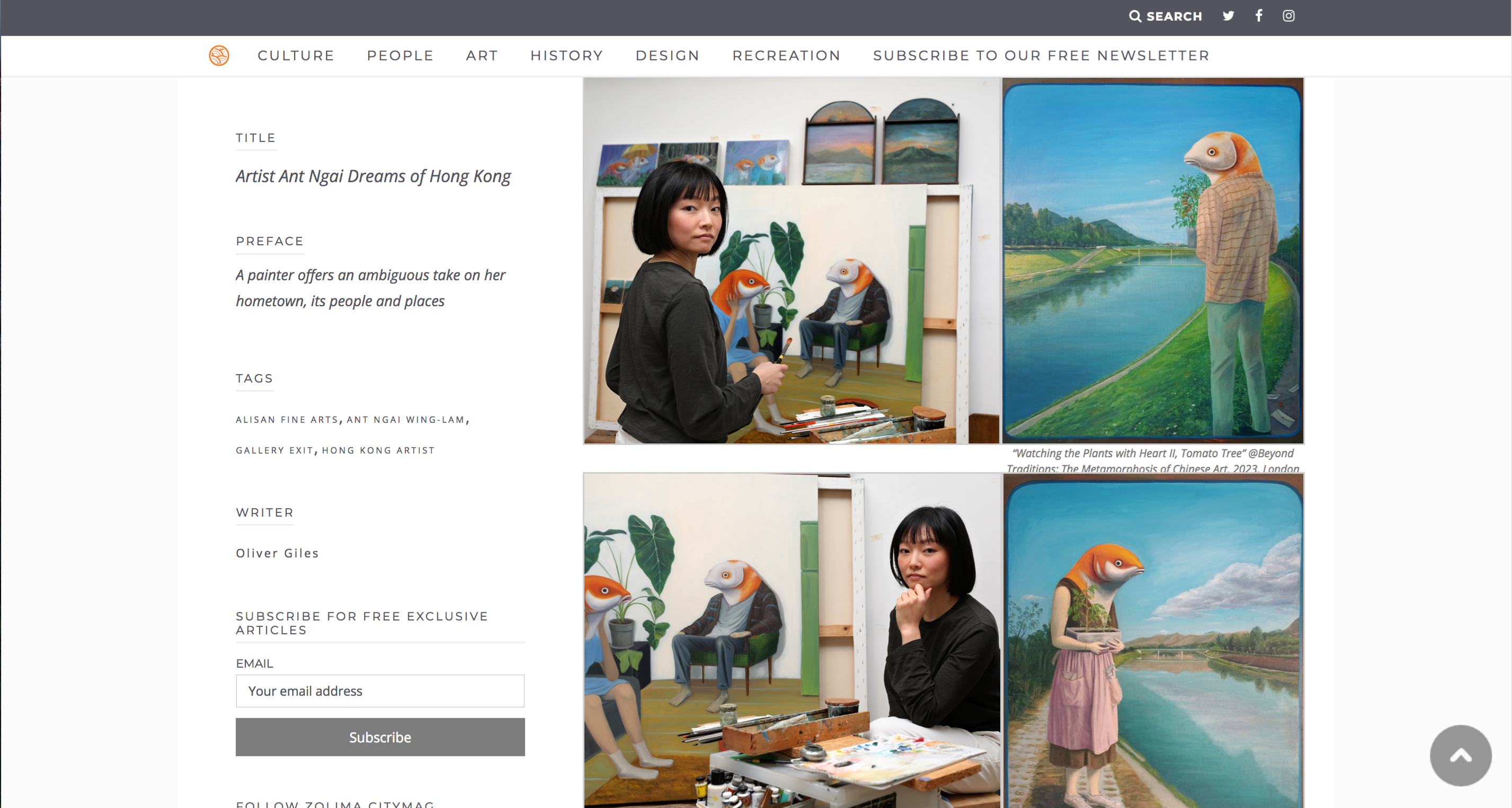Select the Design menu item

pyautogui.click(x=668, y=56)
